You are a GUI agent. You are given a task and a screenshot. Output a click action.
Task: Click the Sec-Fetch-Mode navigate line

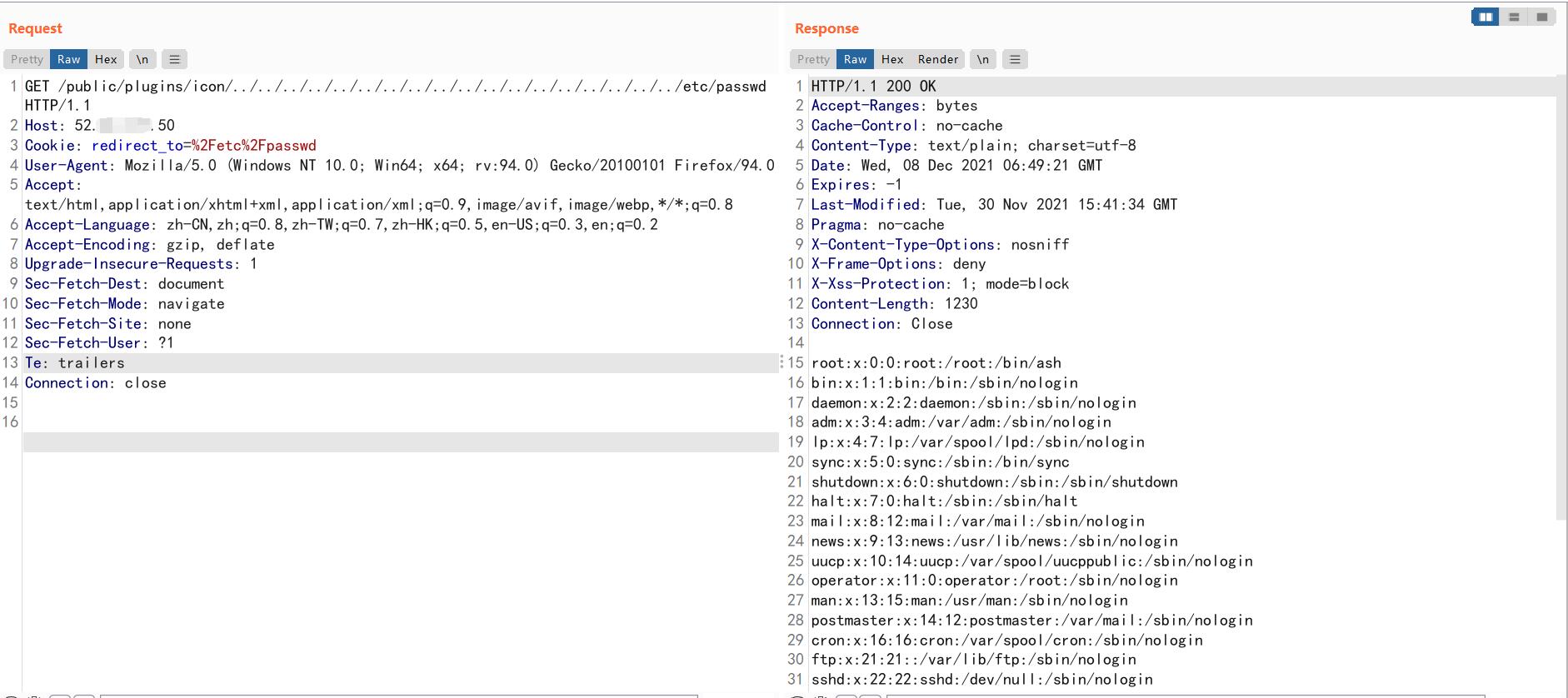point(125,304)
